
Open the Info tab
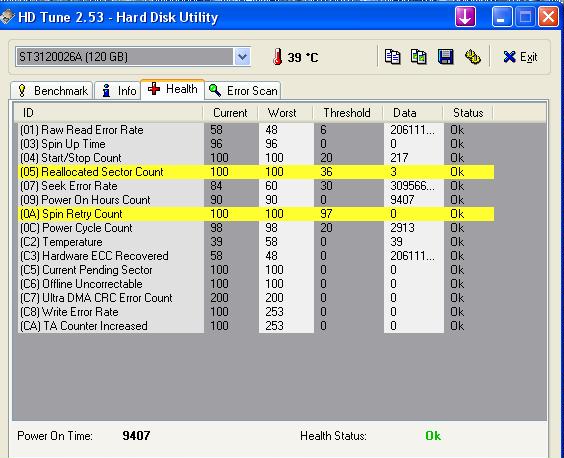coord(118,91)
